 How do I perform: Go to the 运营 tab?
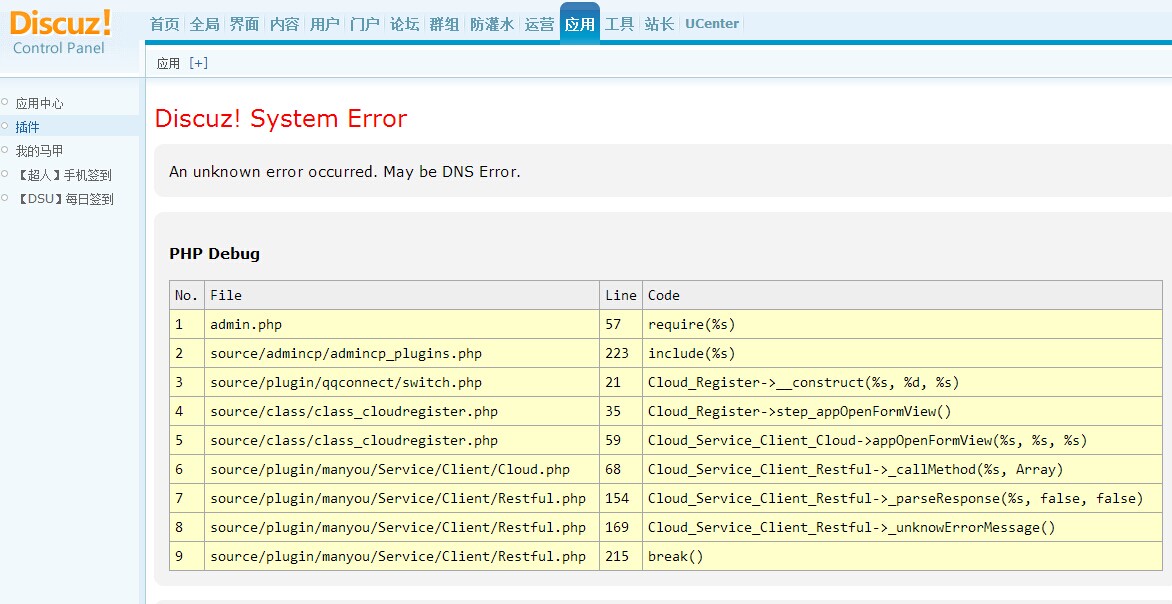pos(539,24)
